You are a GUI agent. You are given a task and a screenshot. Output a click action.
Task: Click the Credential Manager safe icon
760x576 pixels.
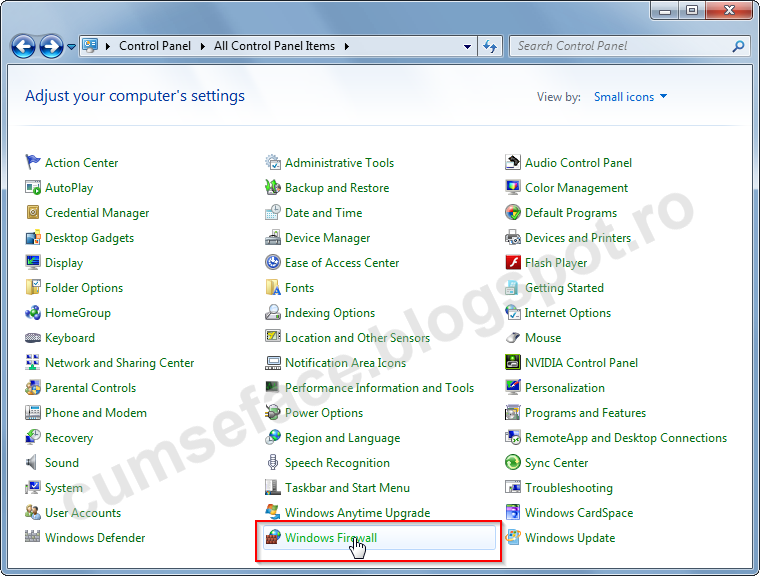pyautogui.click(x=32, y=212)
